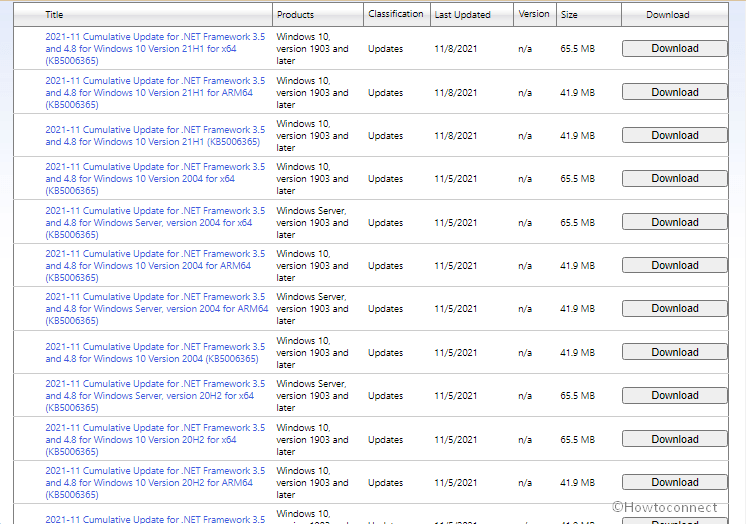
Task: Sort by the Version column header
Action: click(534, 14)
